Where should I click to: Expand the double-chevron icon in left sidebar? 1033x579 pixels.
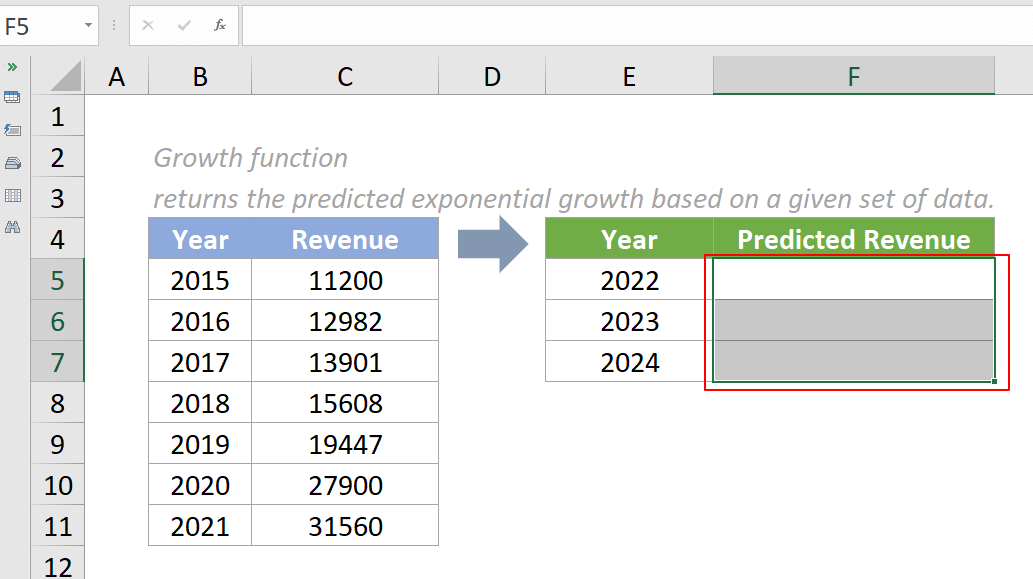pos(13,70)
